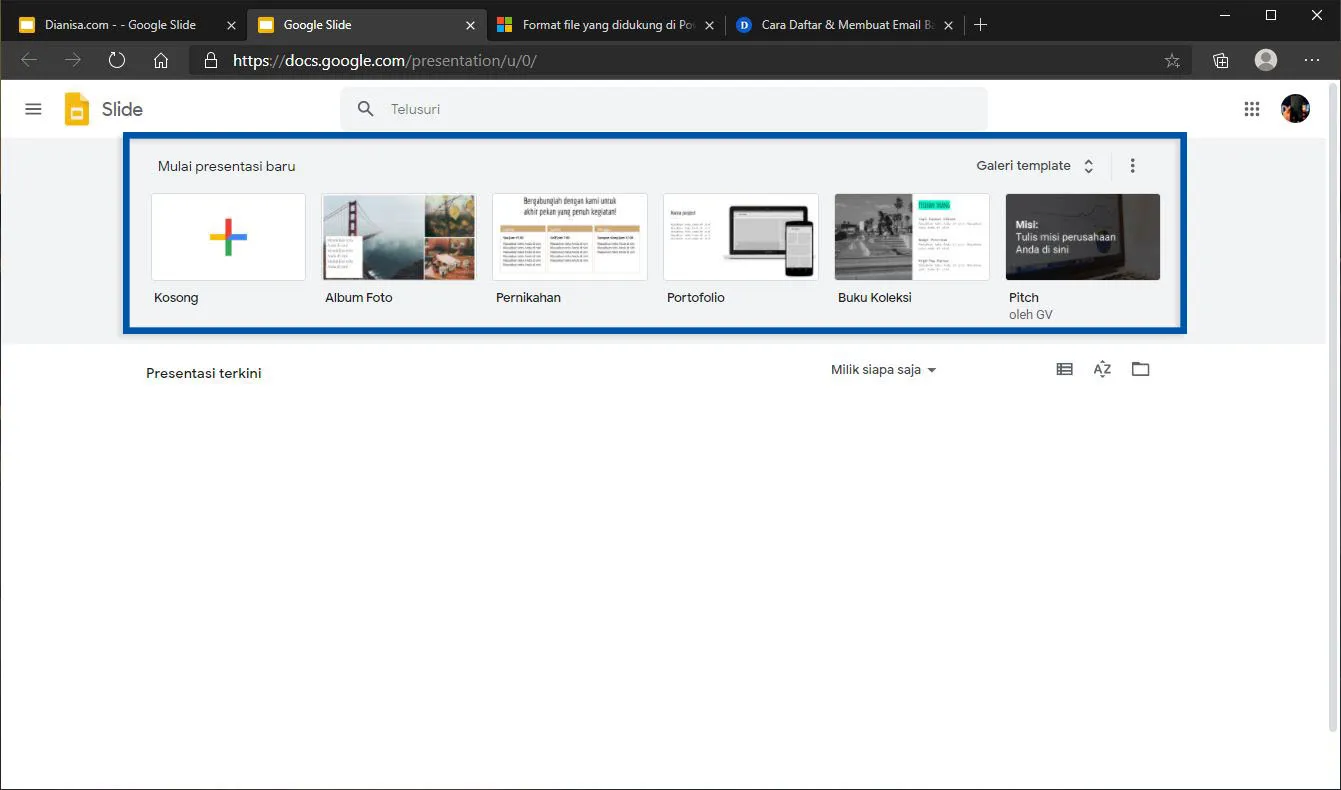1341x790 pixels.
Task: Open the Pernikahan template
Action: coord(569,236)
